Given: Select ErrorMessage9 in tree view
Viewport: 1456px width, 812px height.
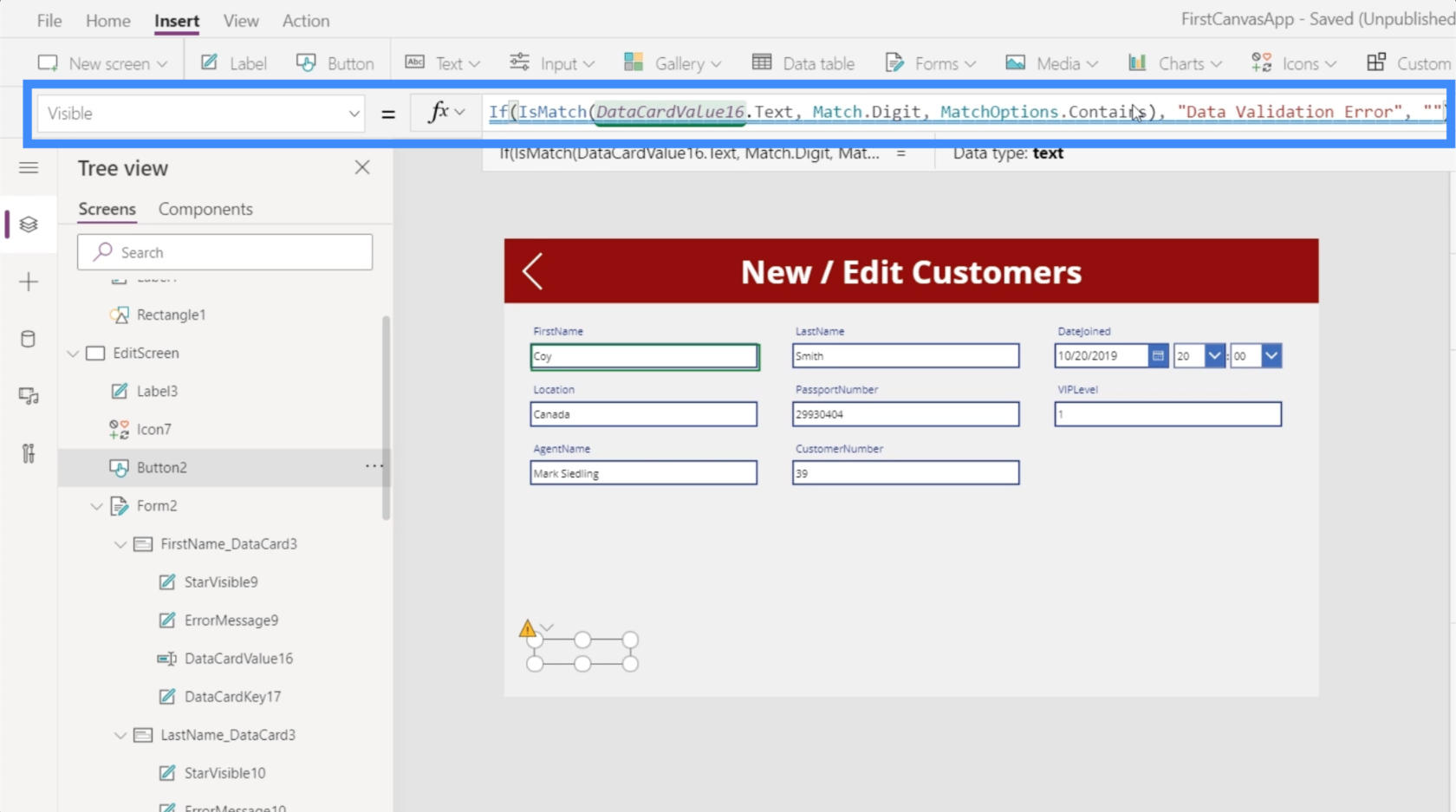Looking at the screenshot, I should click(231, 620).
